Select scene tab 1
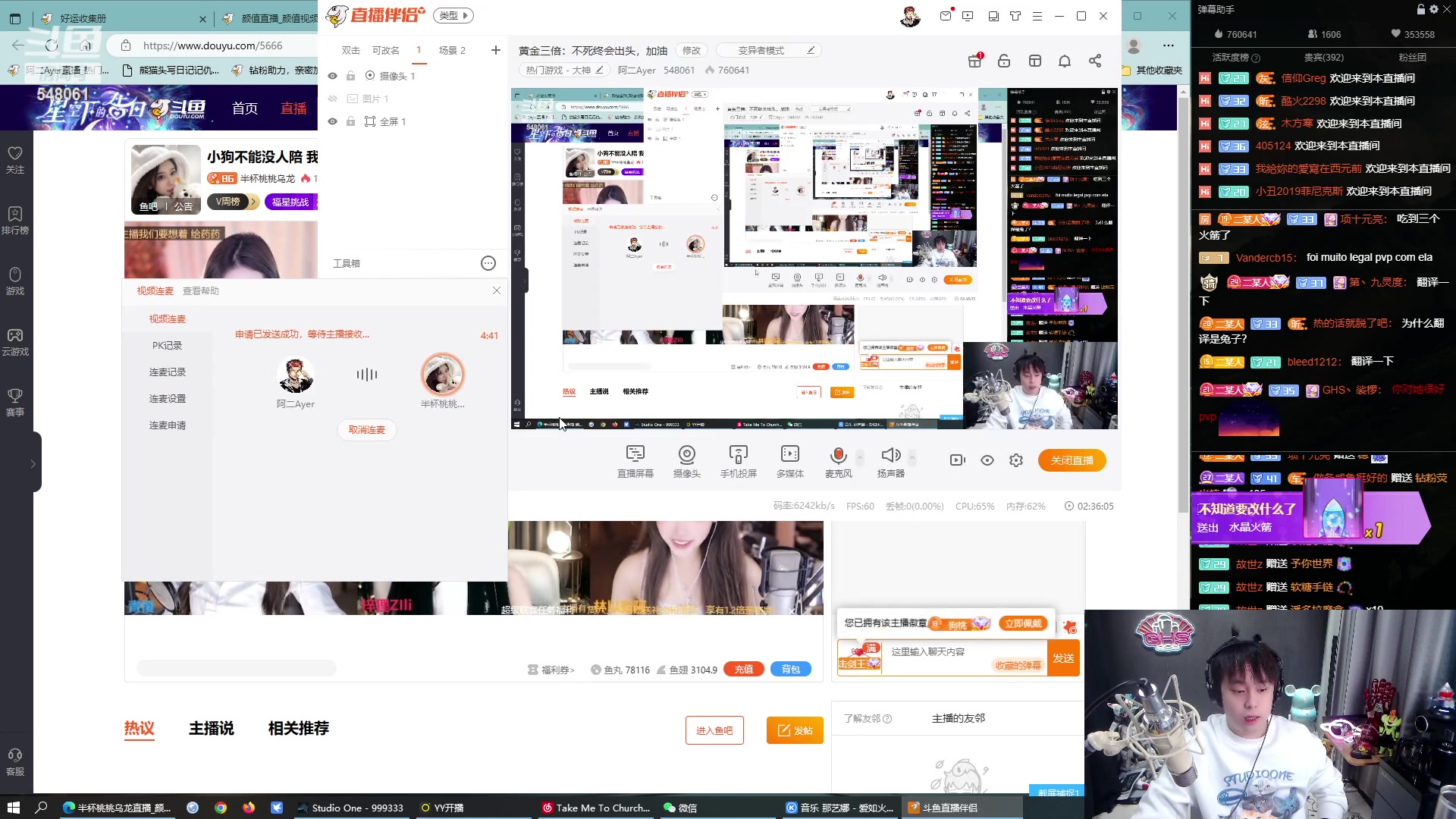The image size is (1456, 819). coord(418,50)
